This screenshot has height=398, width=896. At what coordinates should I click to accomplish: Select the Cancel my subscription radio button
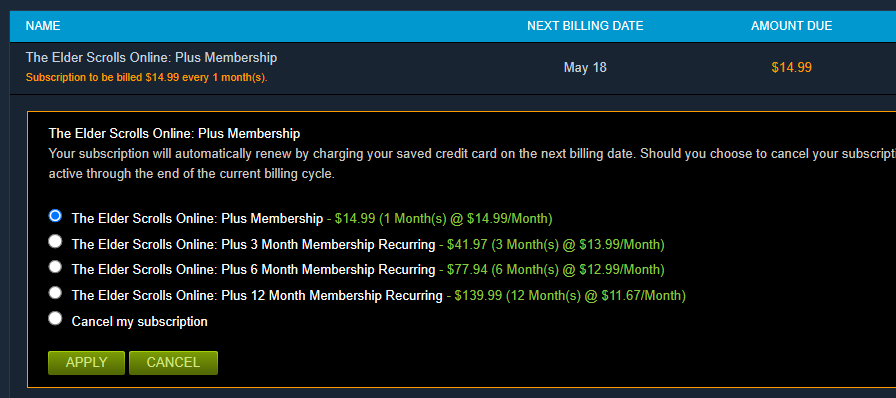coord(55,319)
